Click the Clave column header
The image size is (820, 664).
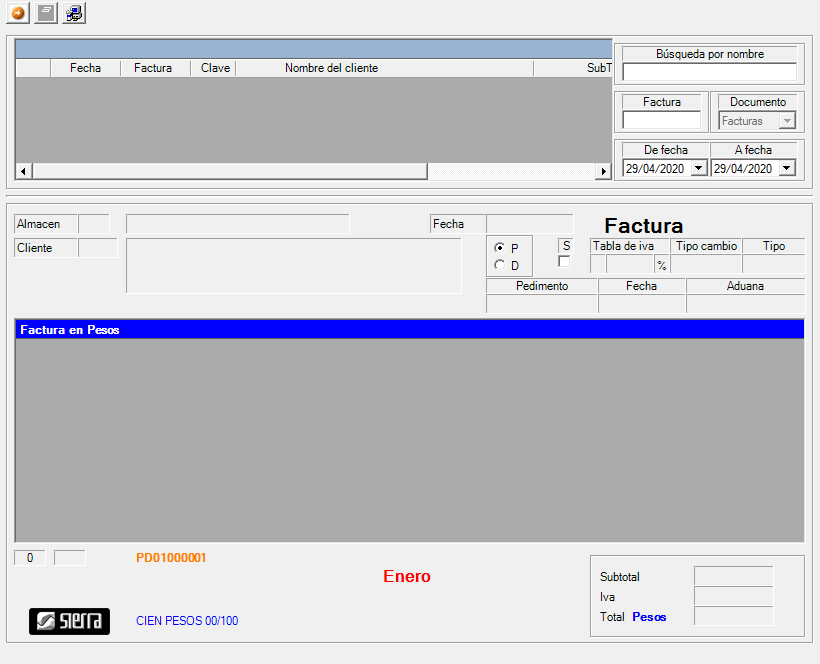tap(215, 68)
